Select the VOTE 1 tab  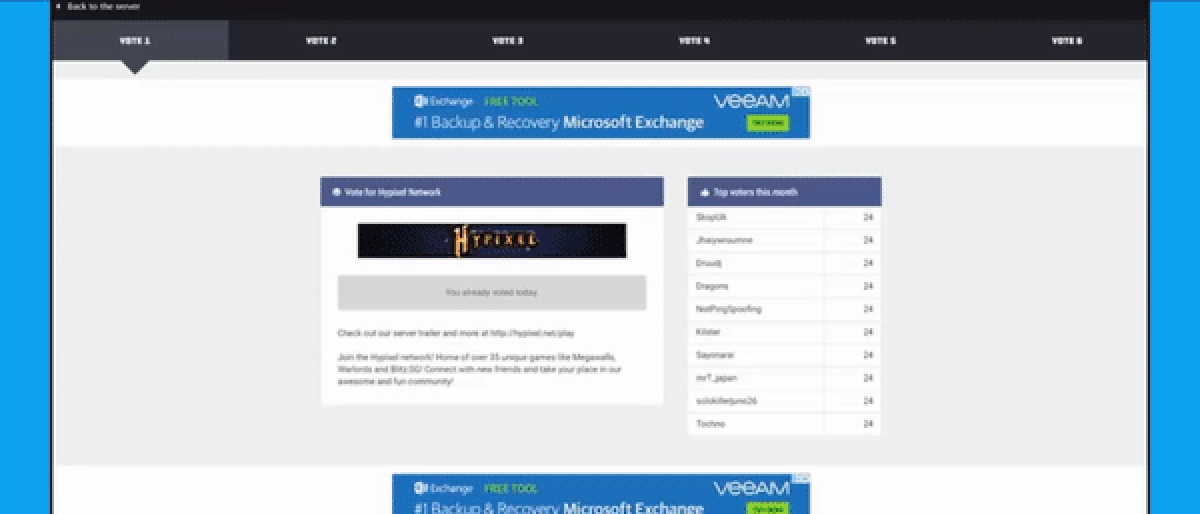click(140, 41)
